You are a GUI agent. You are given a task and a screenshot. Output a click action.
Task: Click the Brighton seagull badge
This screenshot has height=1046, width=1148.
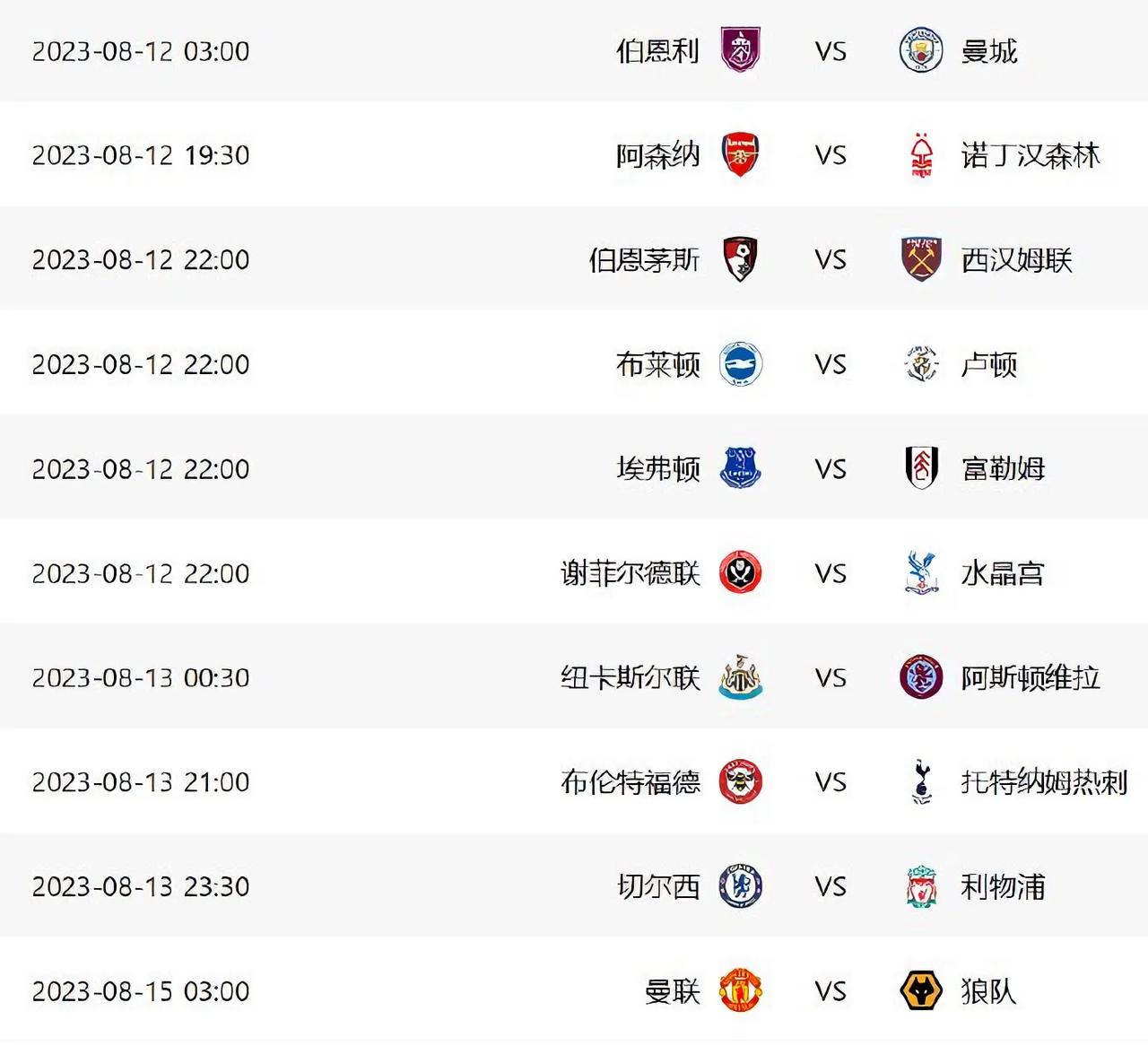(741, 364)
